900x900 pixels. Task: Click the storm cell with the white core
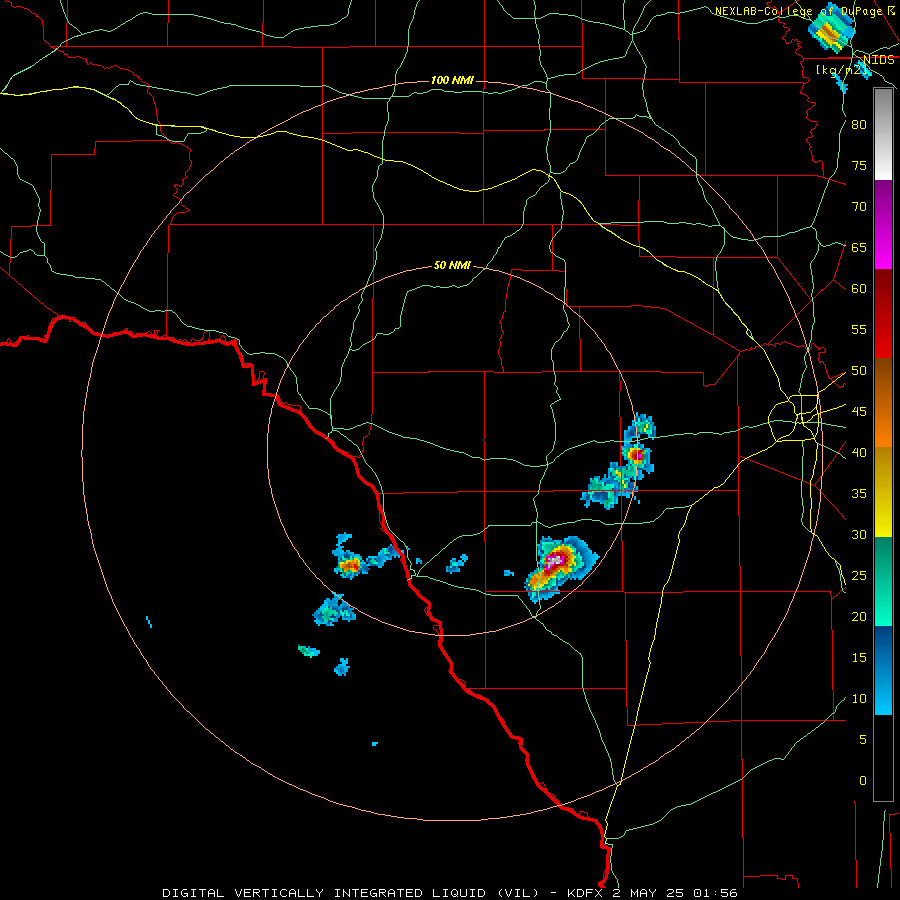point(560,568)
